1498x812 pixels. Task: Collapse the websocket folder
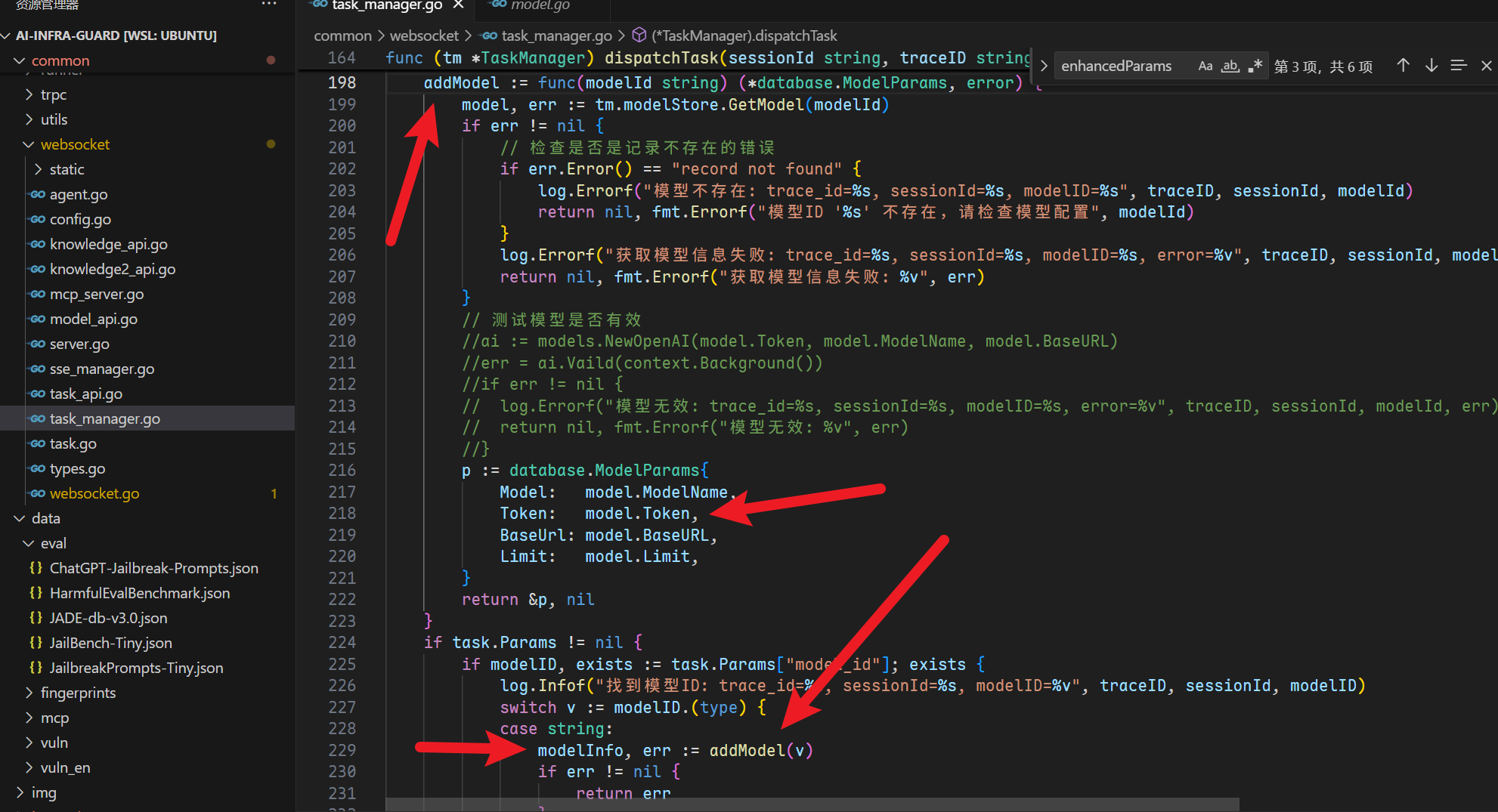[75, 144]
